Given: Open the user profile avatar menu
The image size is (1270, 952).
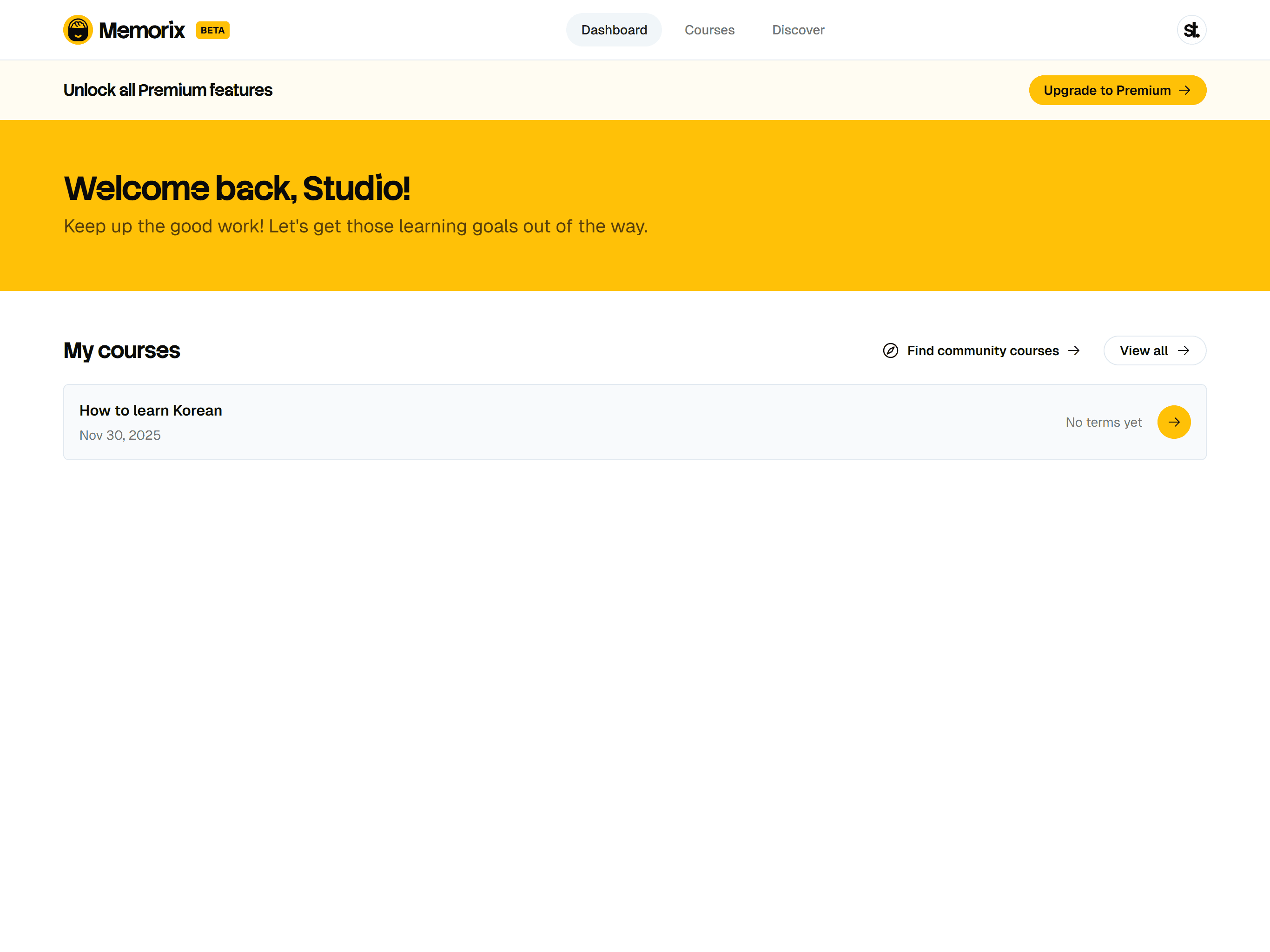Looking at the screenshot, I should pyautogui.click(x=1191, y=30).
